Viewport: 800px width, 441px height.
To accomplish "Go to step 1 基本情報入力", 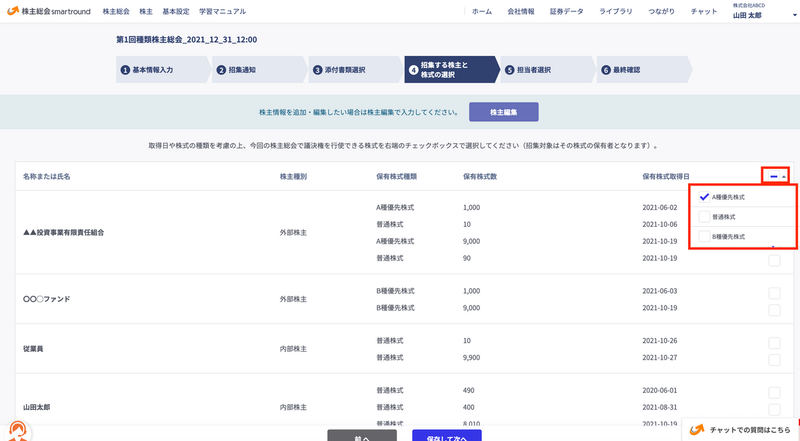I will [162, 69].
